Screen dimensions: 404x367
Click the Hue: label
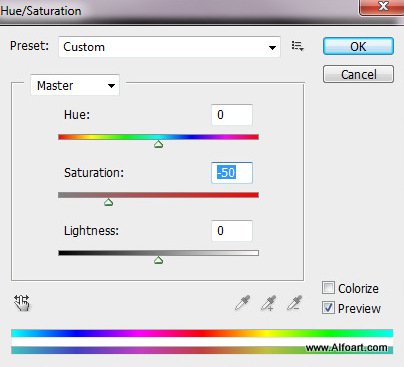coord(77,115)
